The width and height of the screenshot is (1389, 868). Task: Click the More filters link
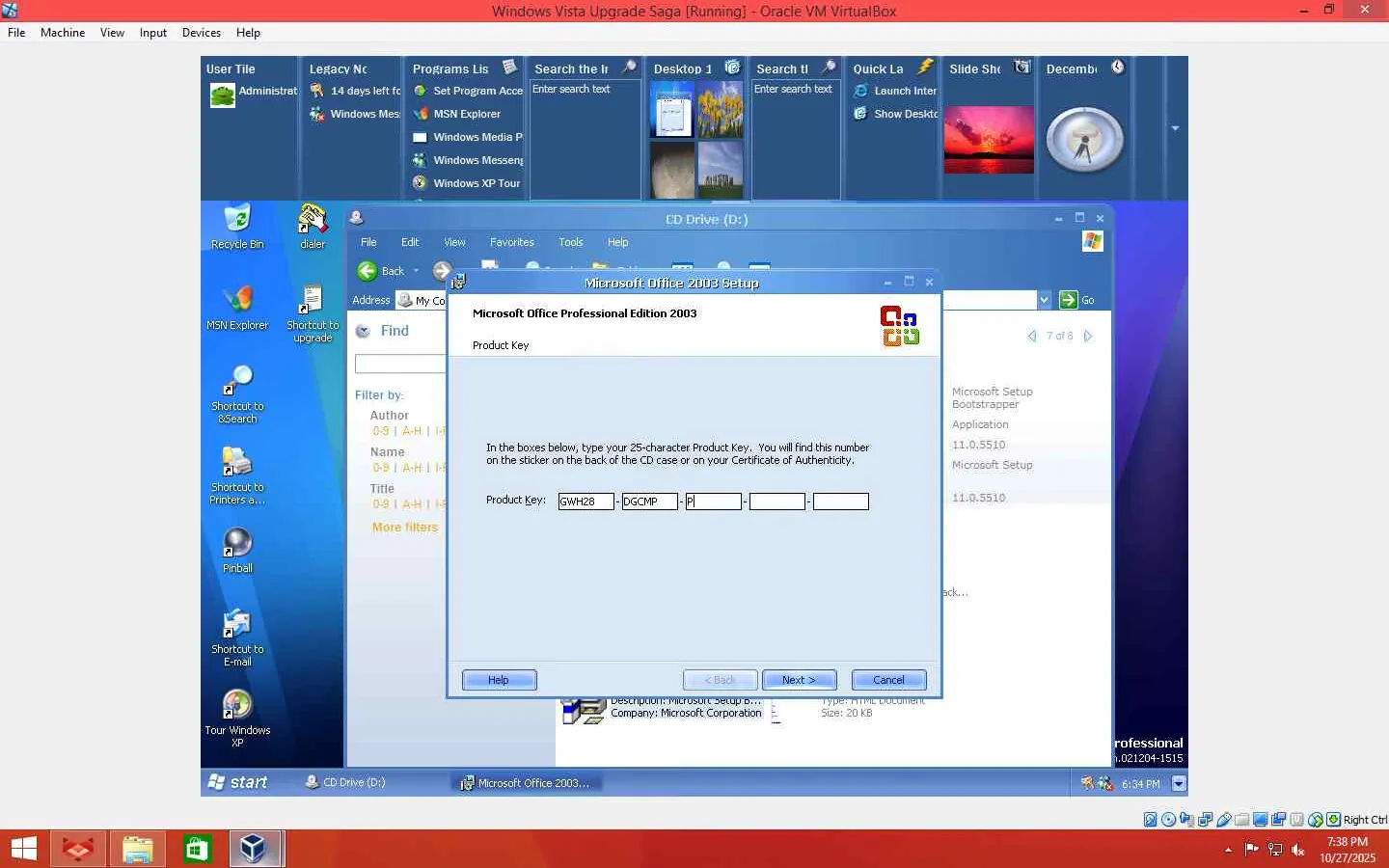405,528
